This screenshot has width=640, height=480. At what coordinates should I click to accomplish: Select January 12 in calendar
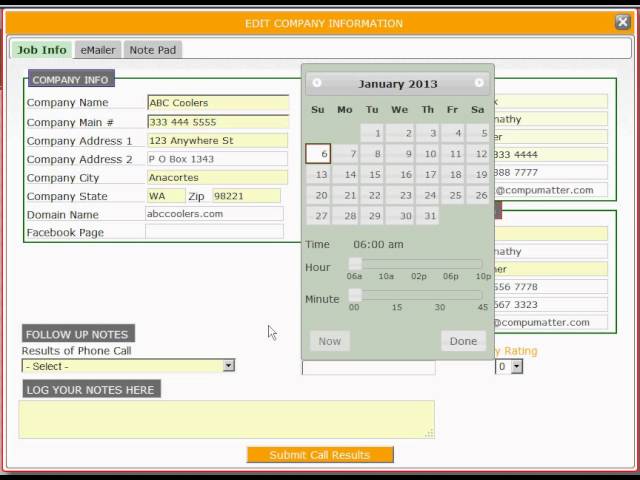coord(478,154)
